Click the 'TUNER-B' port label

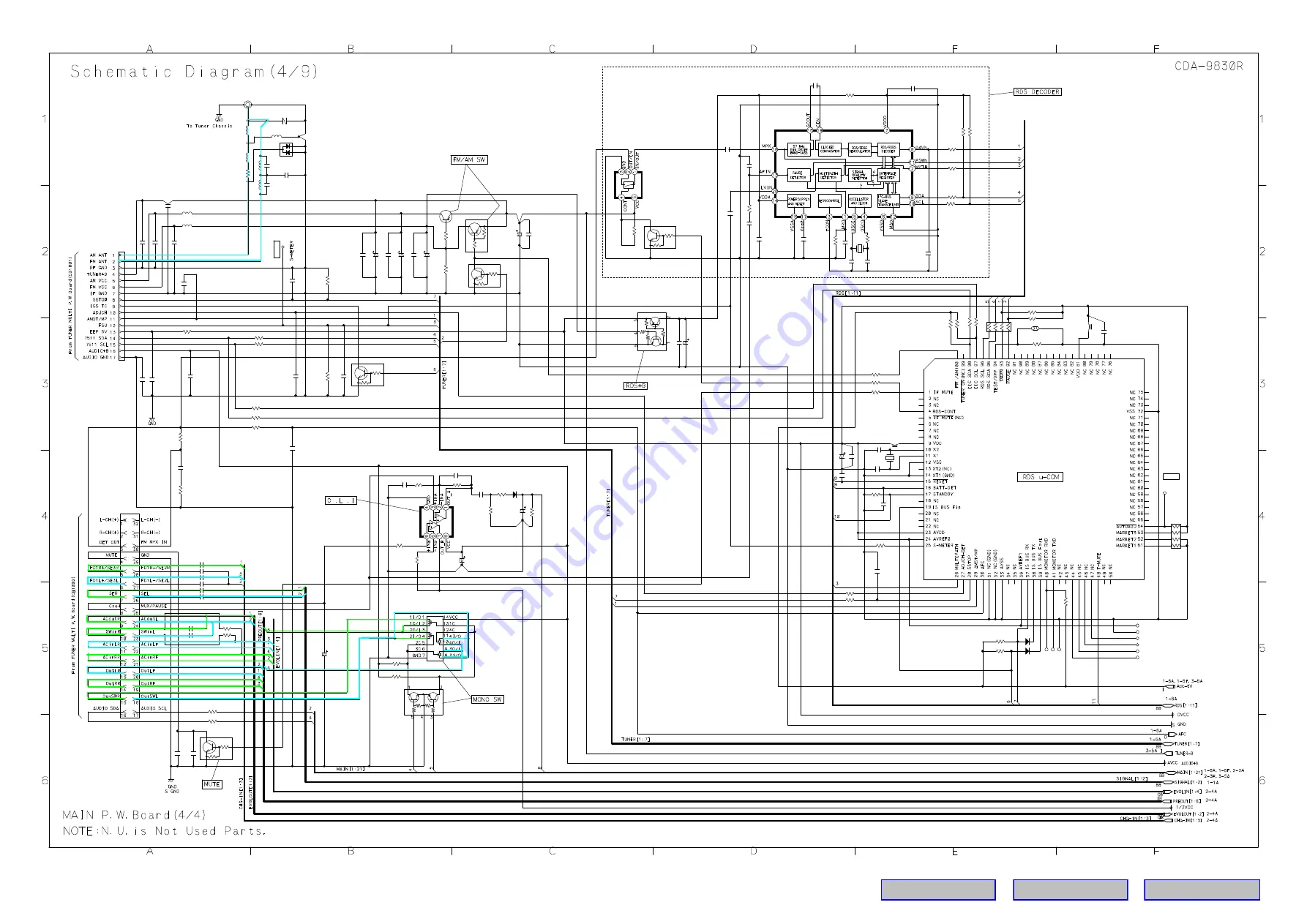(x=1184, y=753)
